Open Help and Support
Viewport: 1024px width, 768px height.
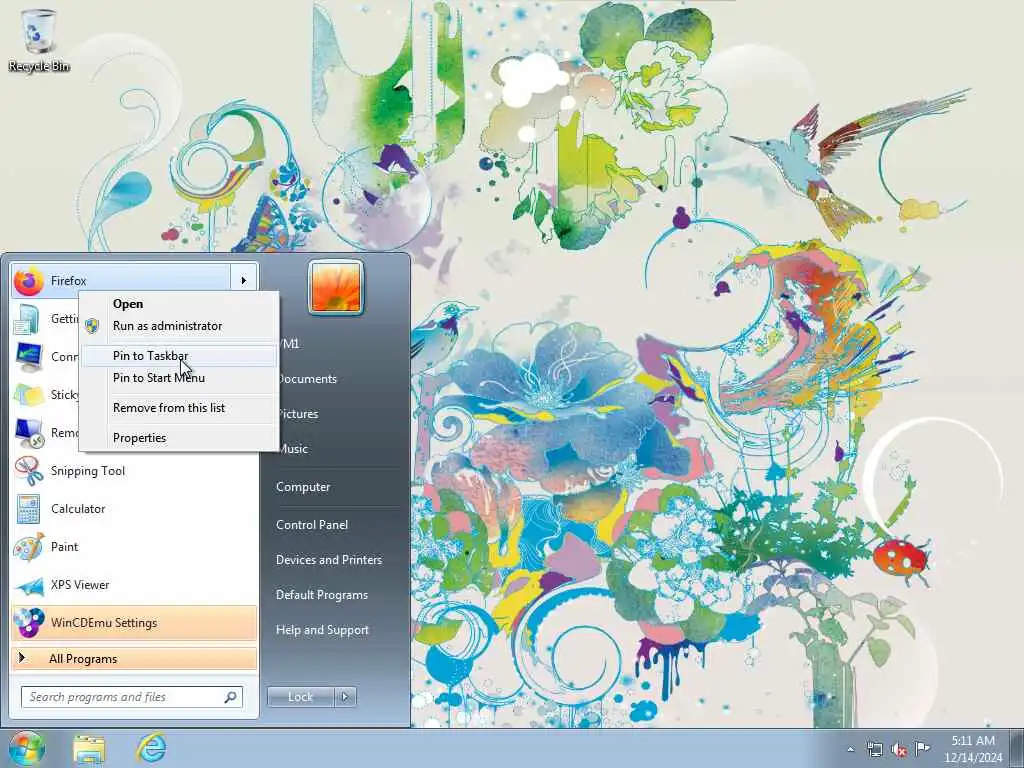click(x=322, y=631)
